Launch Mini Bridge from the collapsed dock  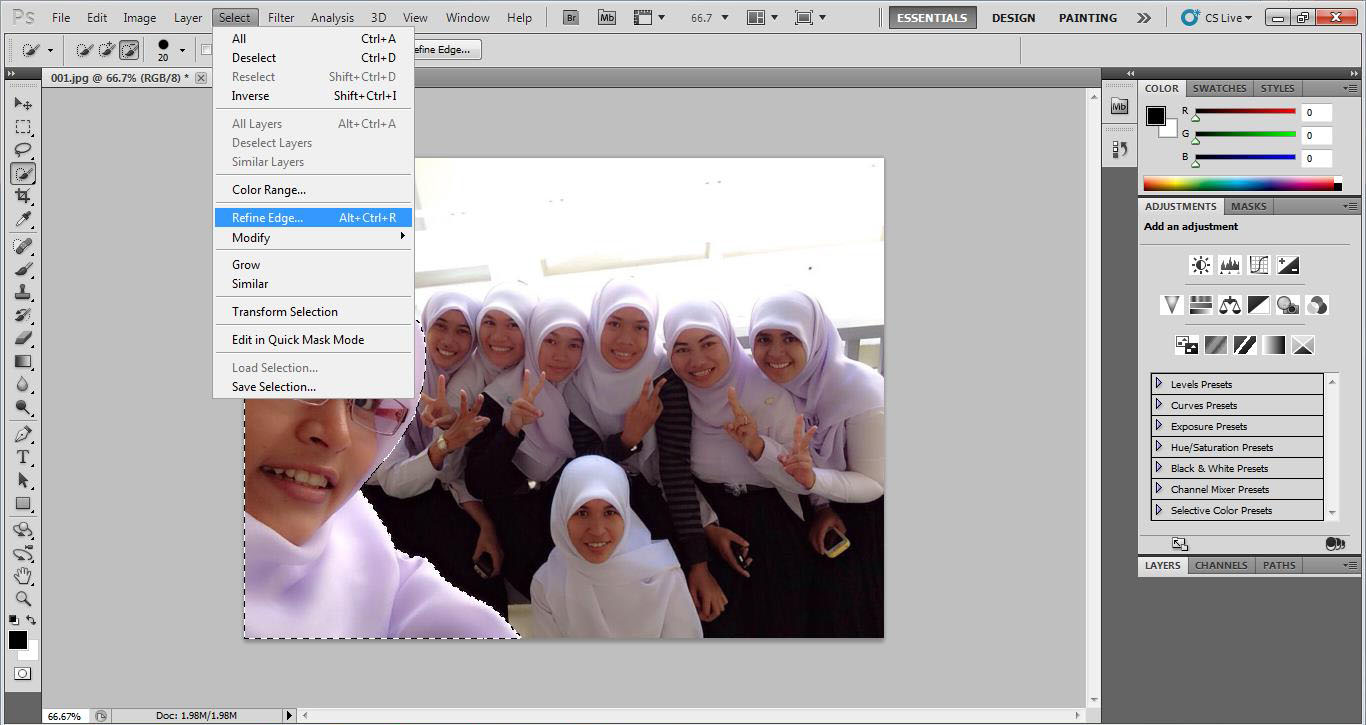pos(1119,107)
